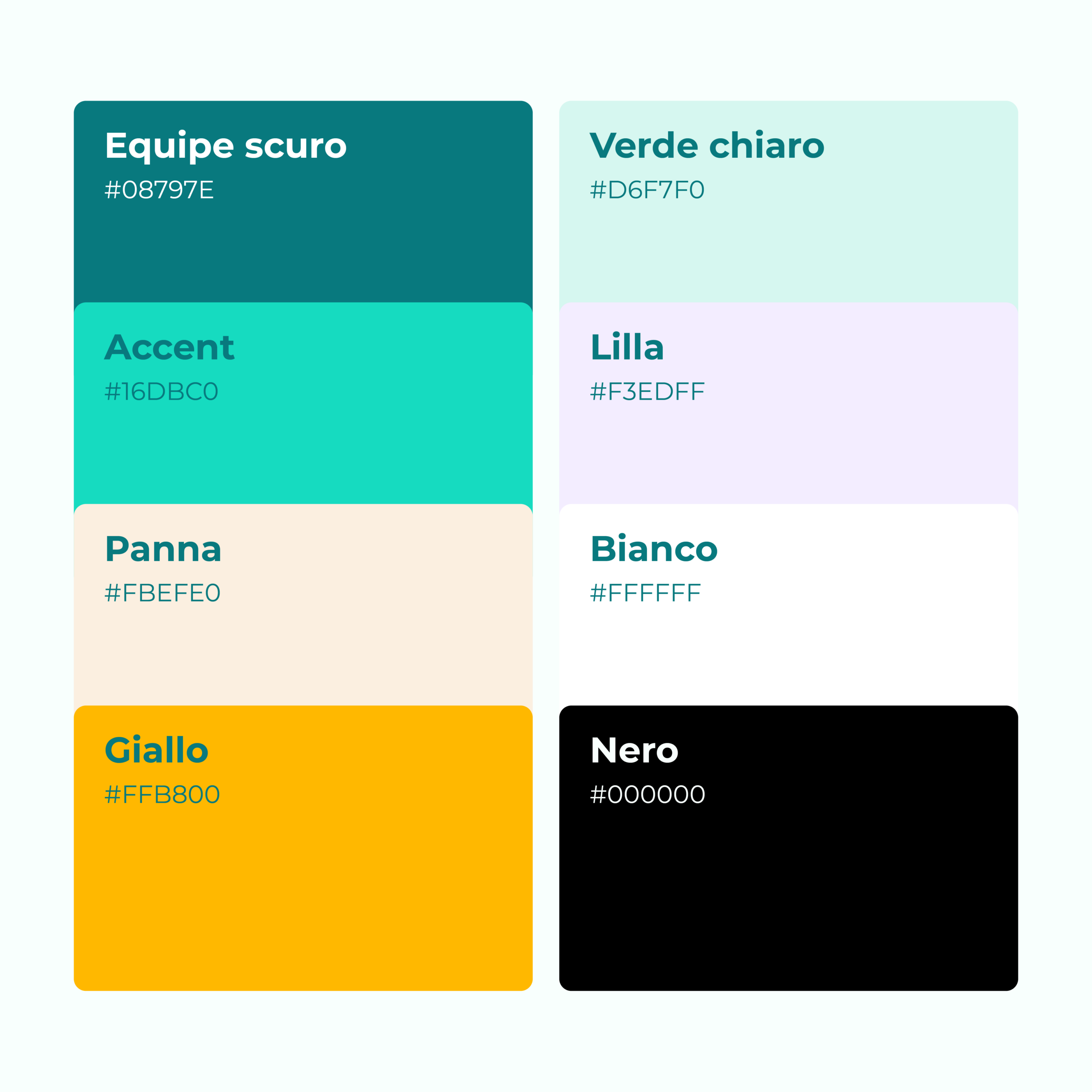The image size is (1092, 1092).
Task: Select the #FFB800 hex code text
Action: pos(162,795)
